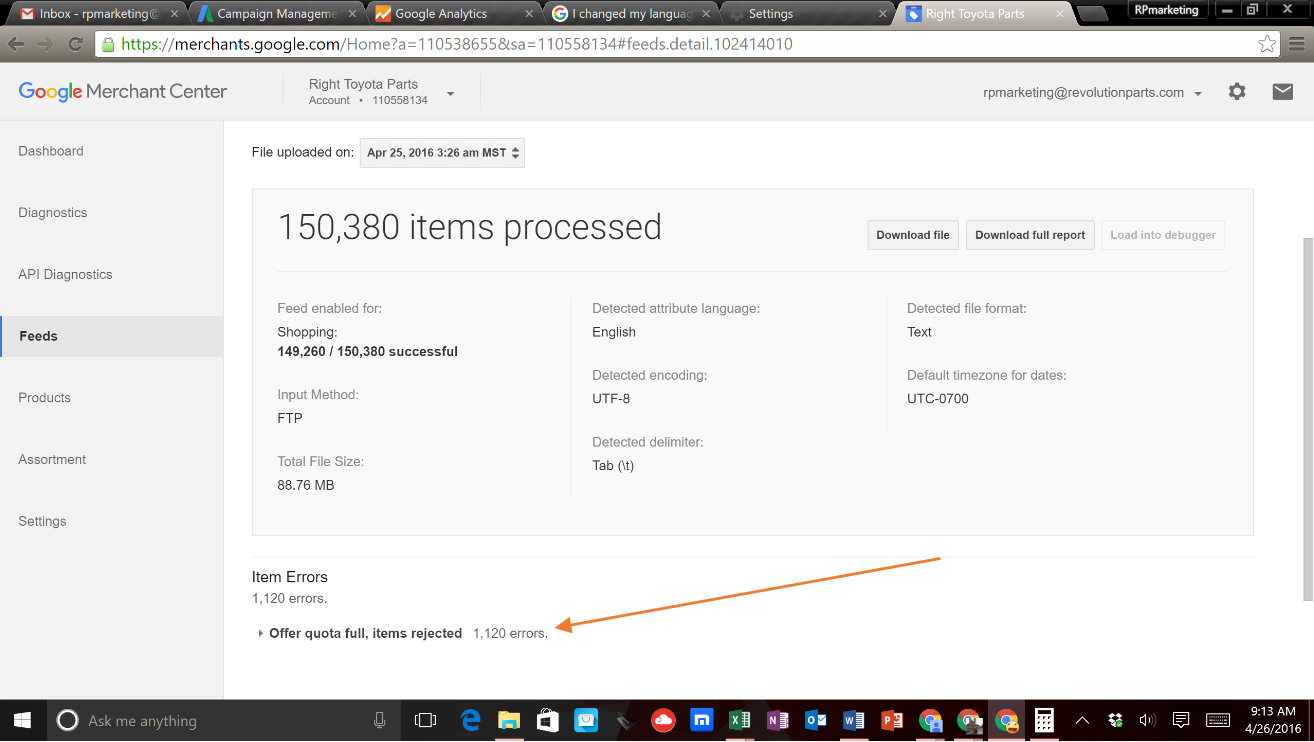Image resolution: width=1314 pixels, height=742 pixels.
Task: Open Assortment in the sidebar
Action: [x=52, y=460]
